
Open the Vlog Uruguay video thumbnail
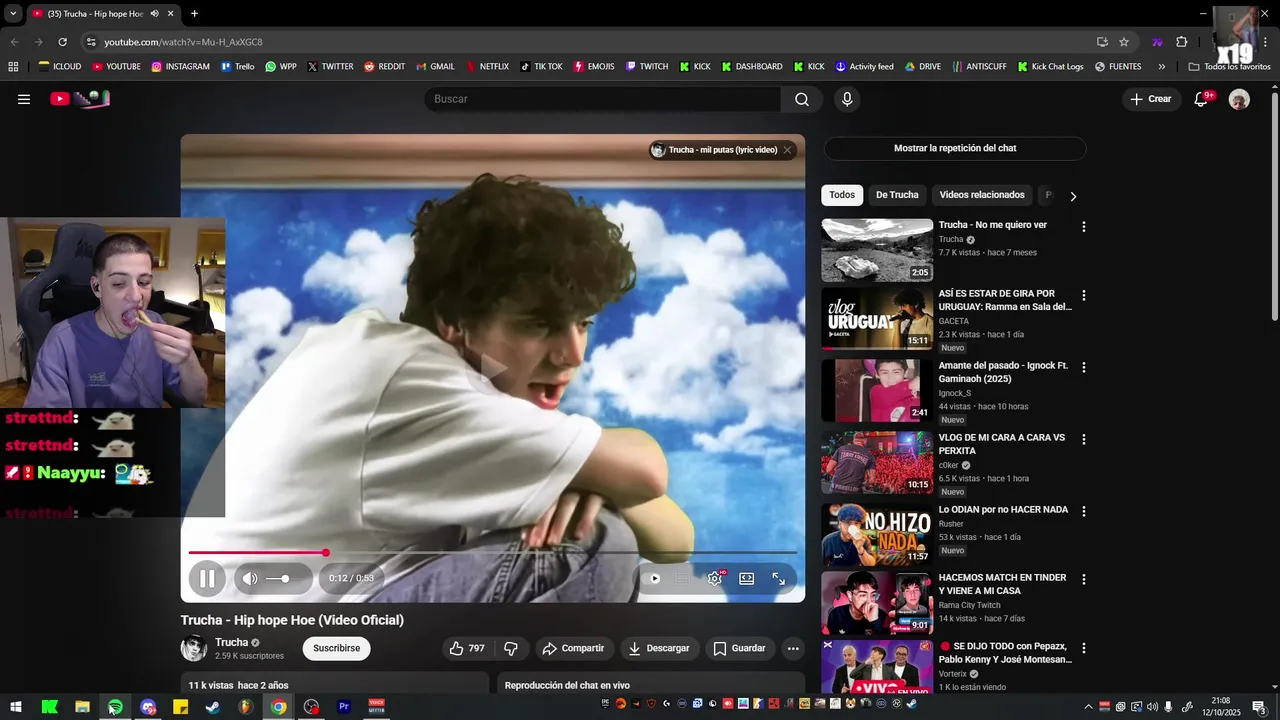877,319
